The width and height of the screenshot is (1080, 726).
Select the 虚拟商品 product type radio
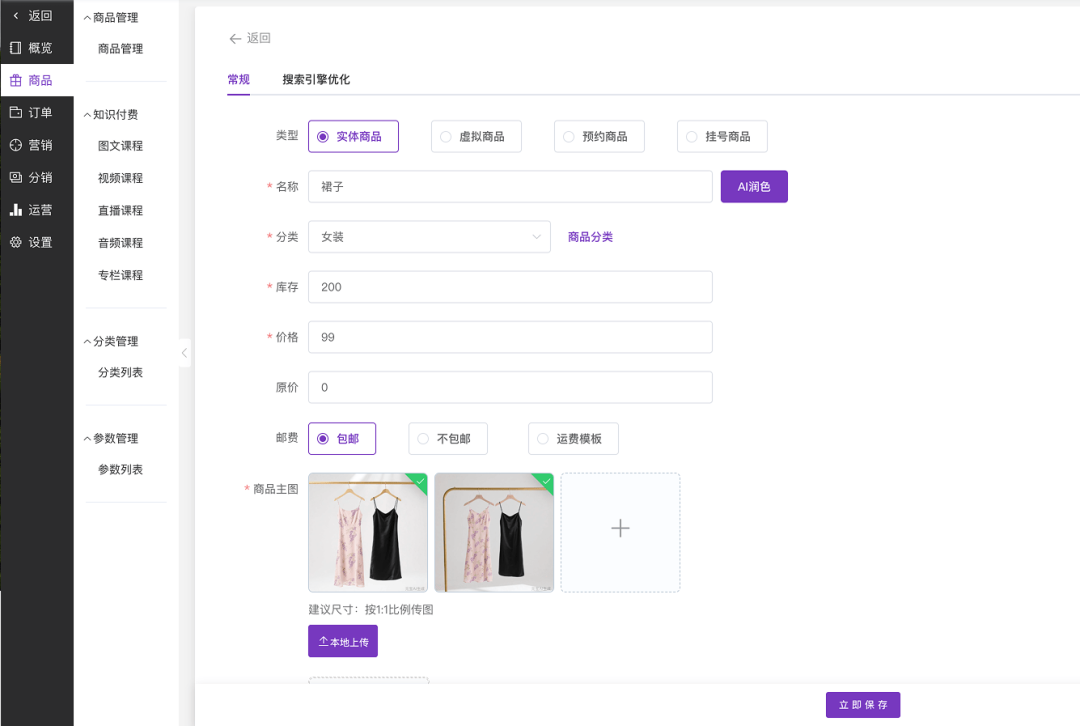click(446, 137)
